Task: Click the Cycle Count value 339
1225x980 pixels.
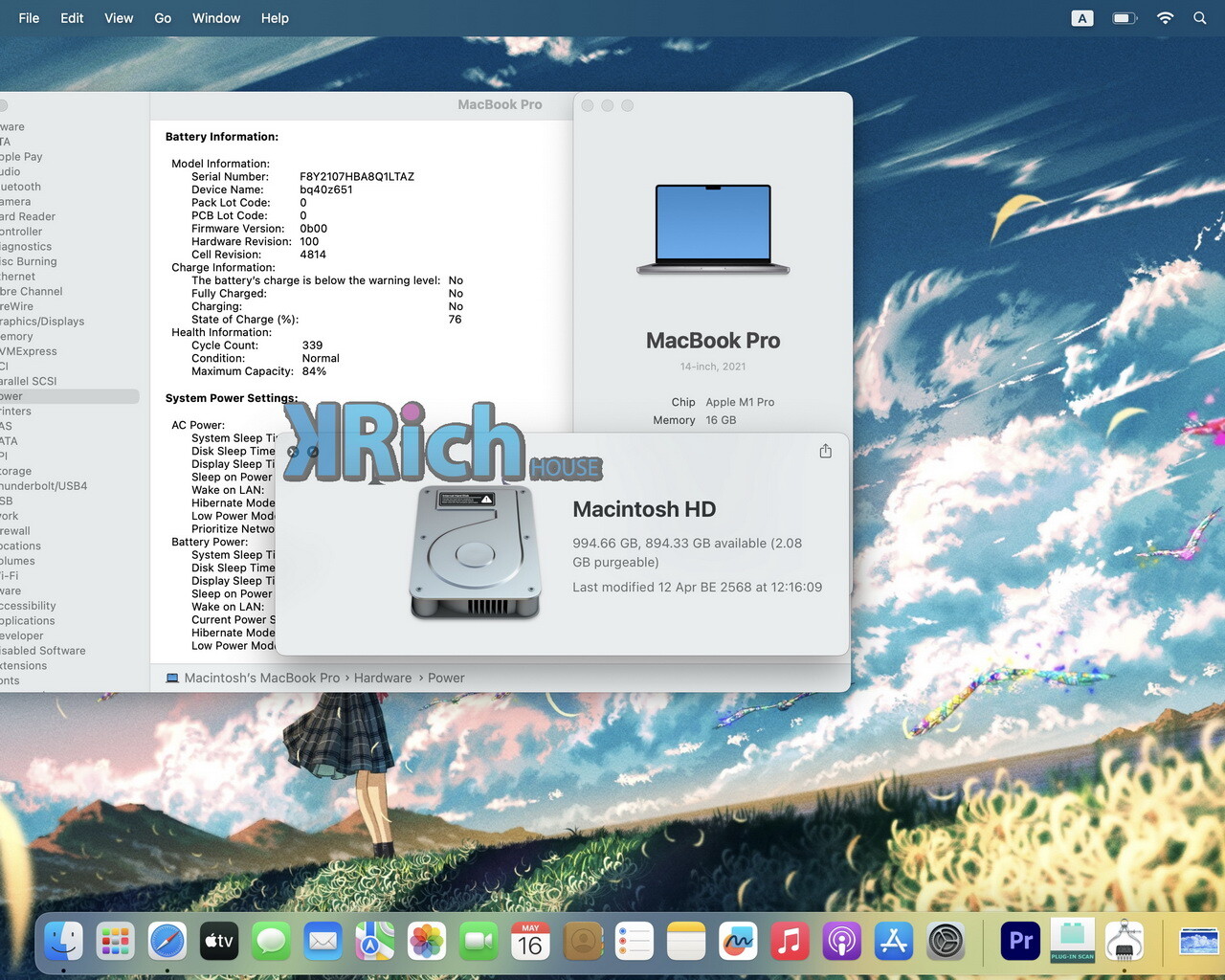Action: coord(312,345)
